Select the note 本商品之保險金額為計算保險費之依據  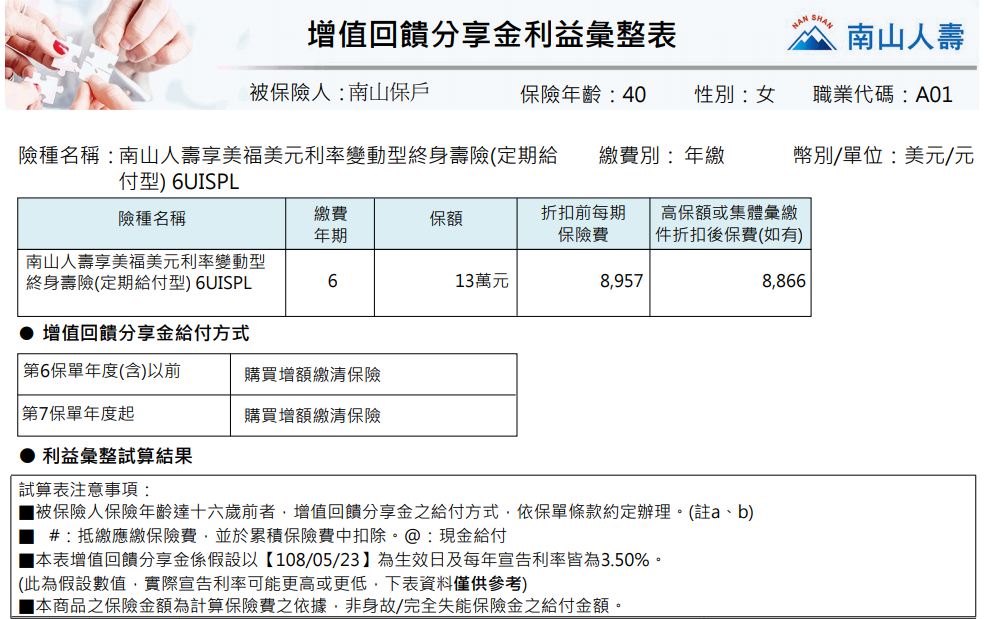pyautogui.click(x=321, y=605)
